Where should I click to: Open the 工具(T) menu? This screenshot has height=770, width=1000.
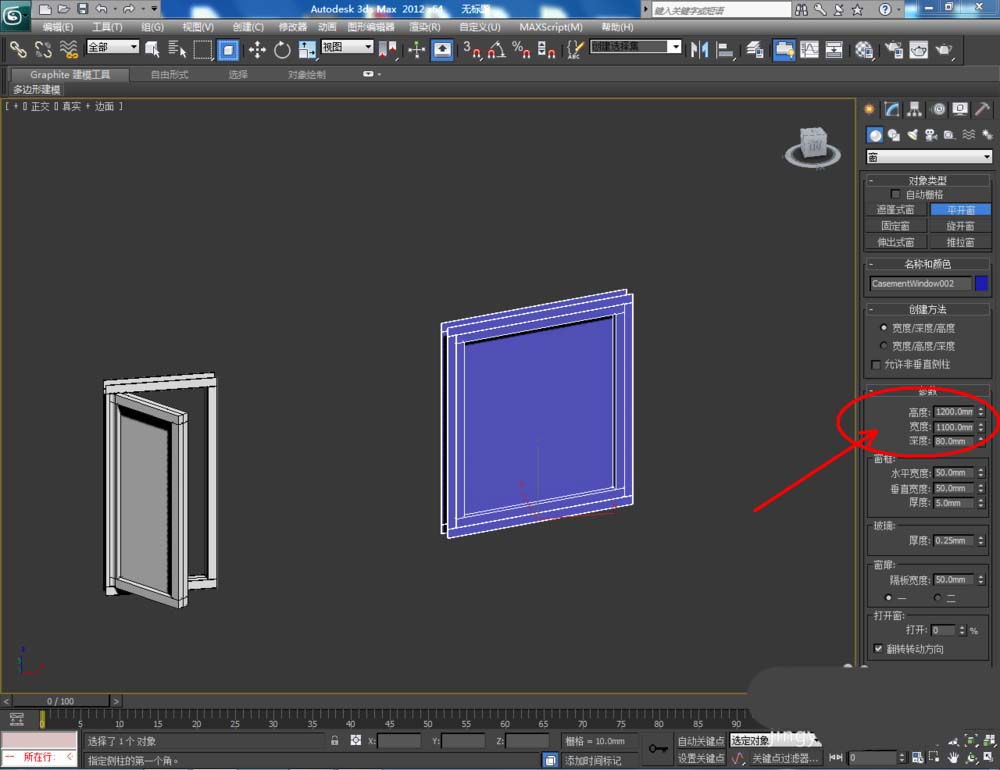click(107, 27)
